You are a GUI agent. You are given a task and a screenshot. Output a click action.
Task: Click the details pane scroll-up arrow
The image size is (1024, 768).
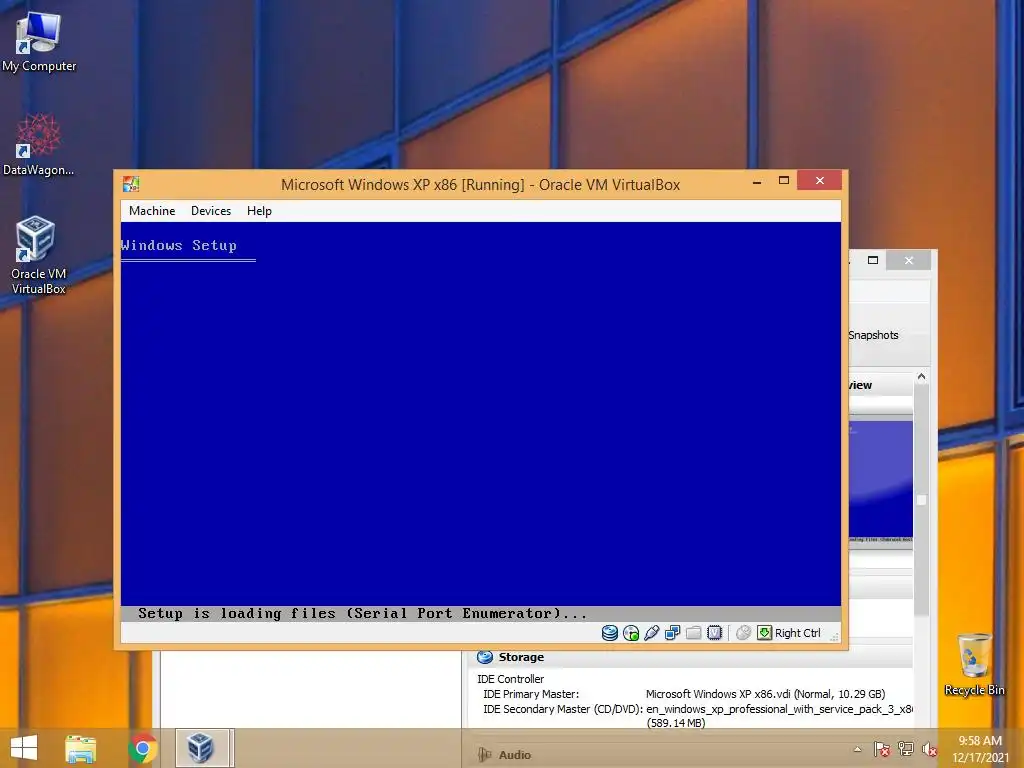pos(921,377)
